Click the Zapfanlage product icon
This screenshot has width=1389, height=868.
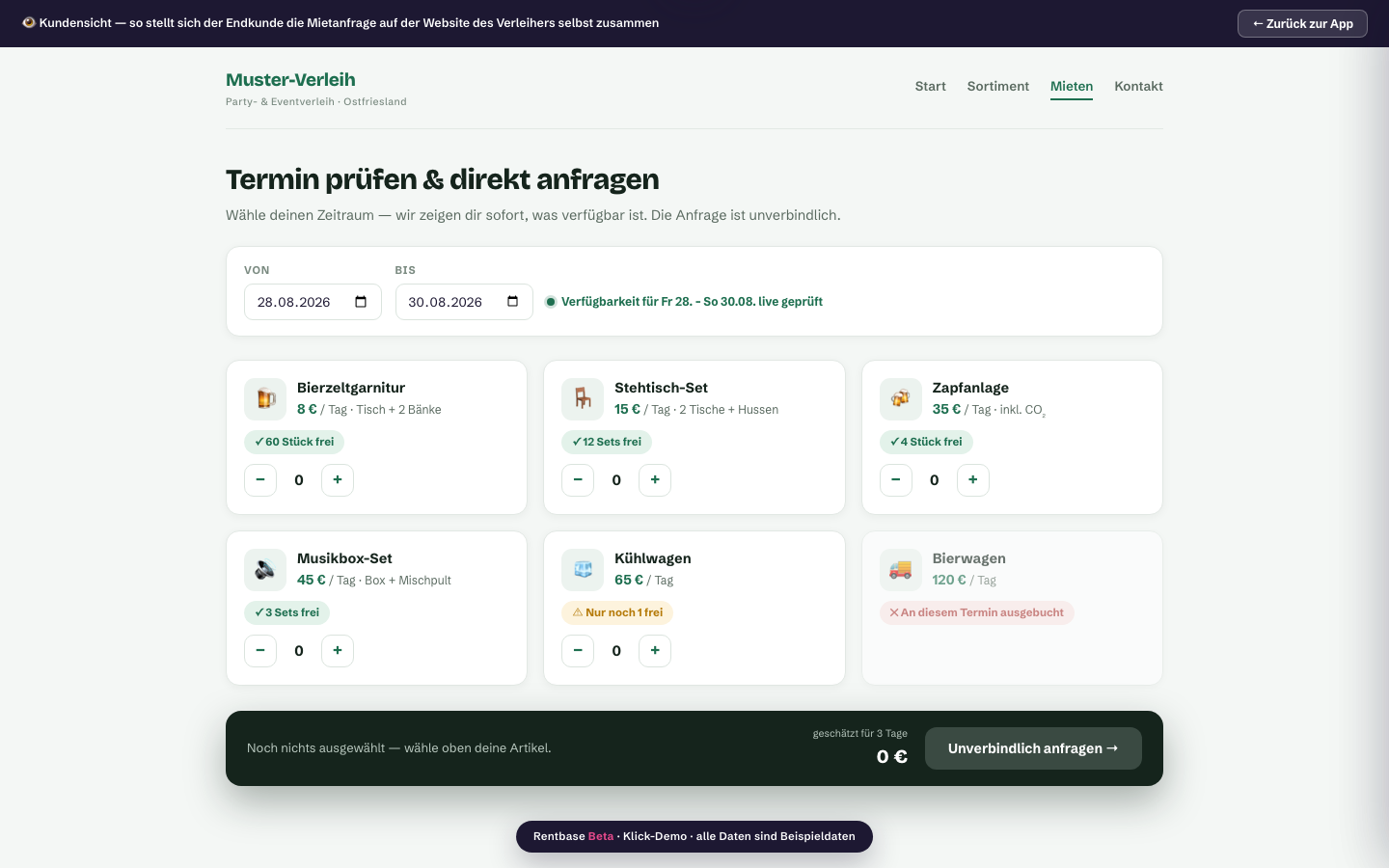click(901, 399)
